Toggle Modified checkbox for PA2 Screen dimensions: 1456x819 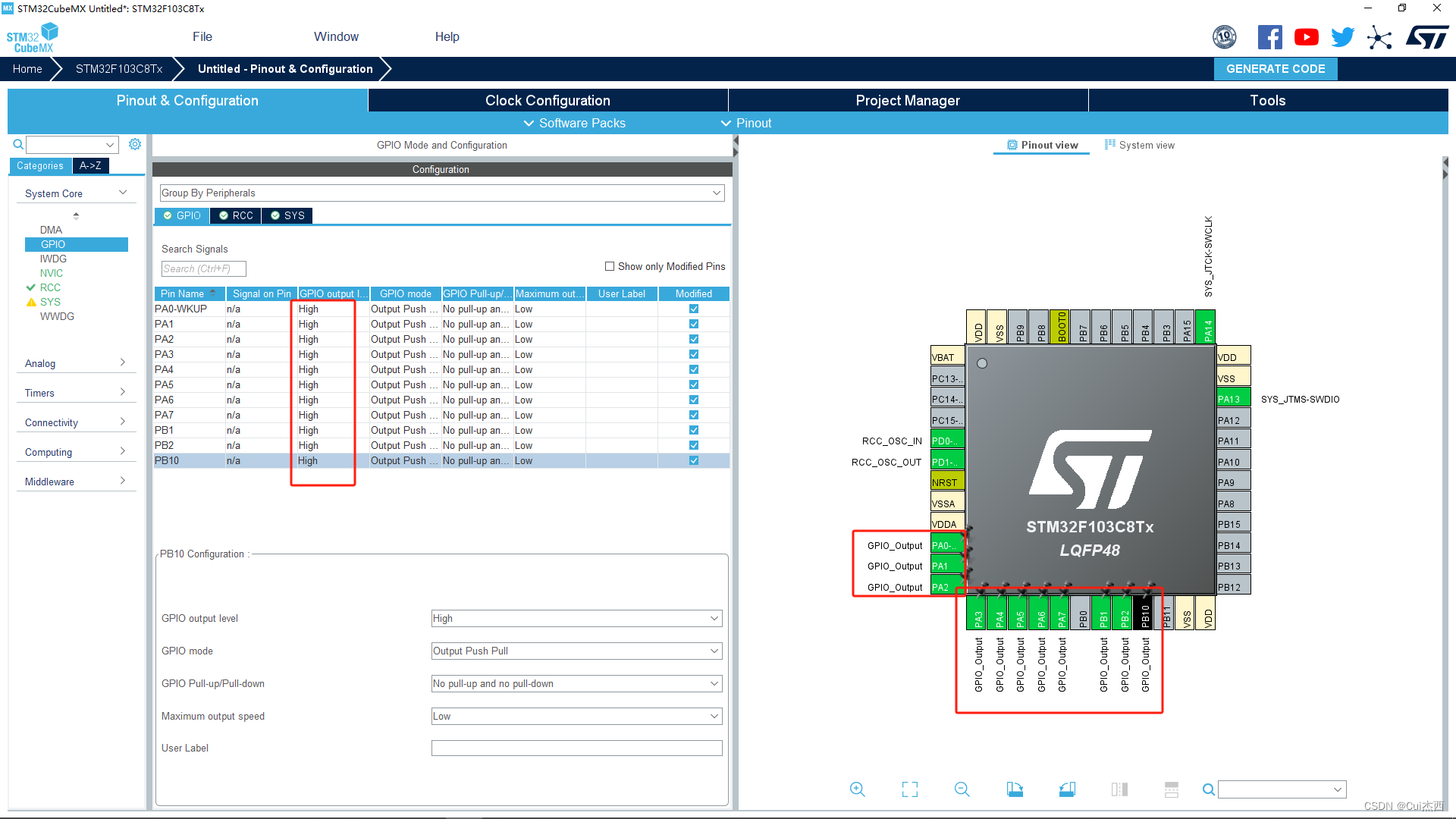pos(694,339)
